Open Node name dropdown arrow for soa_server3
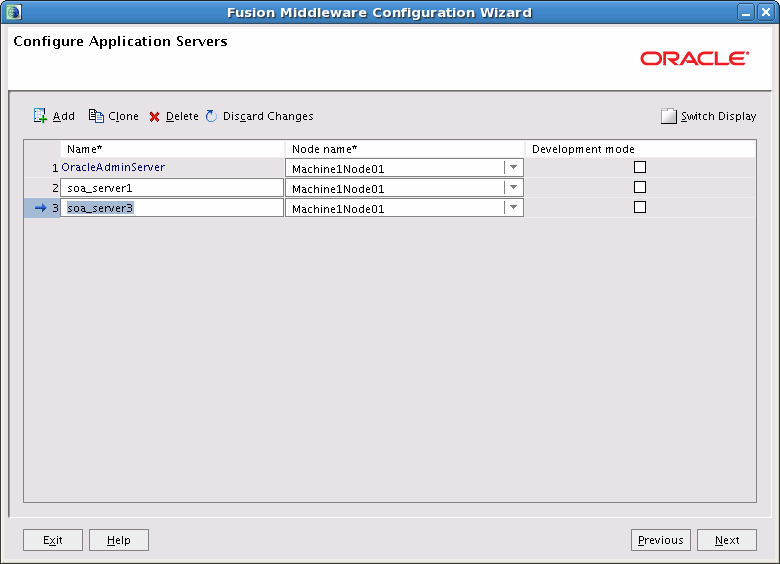Image resolution: width=780 pixels, height=564 pixels. 513,207
